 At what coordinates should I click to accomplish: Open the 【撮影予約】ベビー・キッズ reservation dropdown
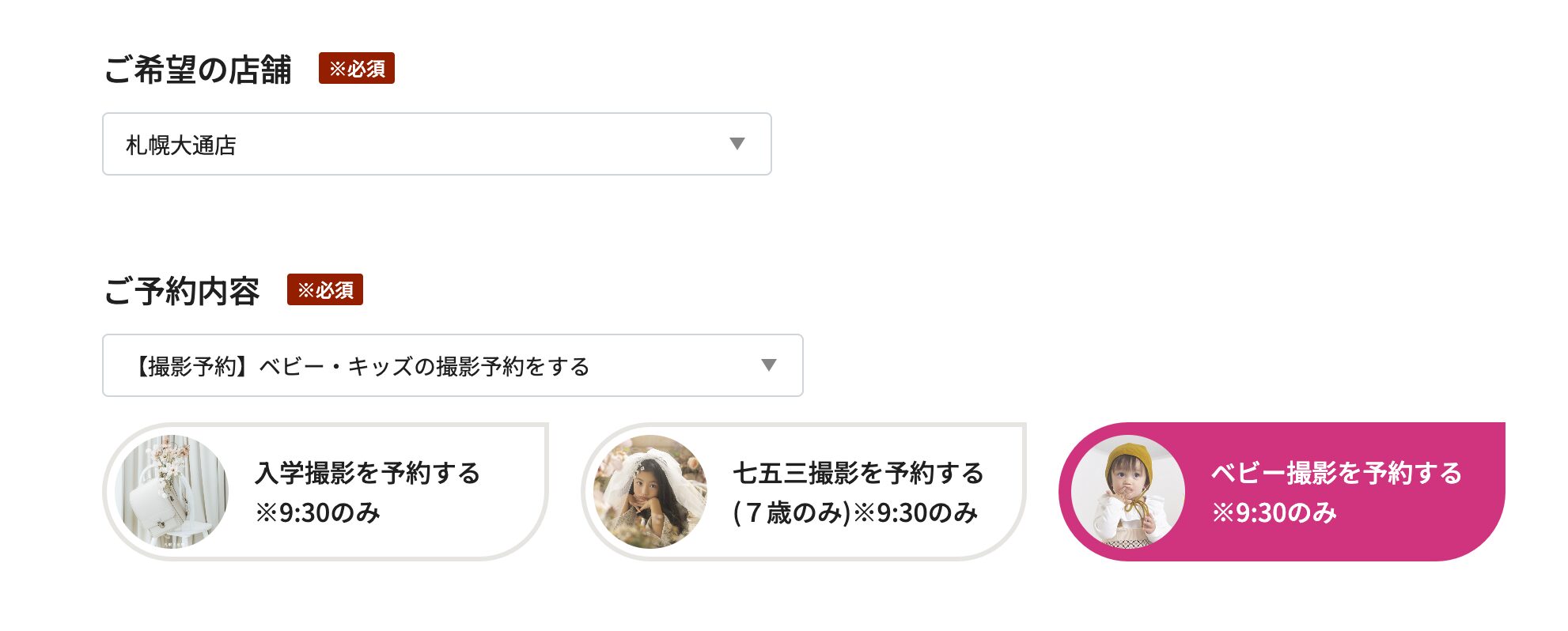(452, 365)
